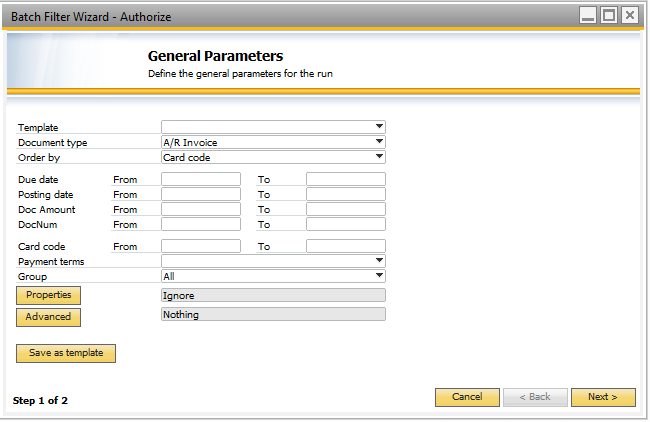Cancel the Batch Filter Wizard

point(467,397)
